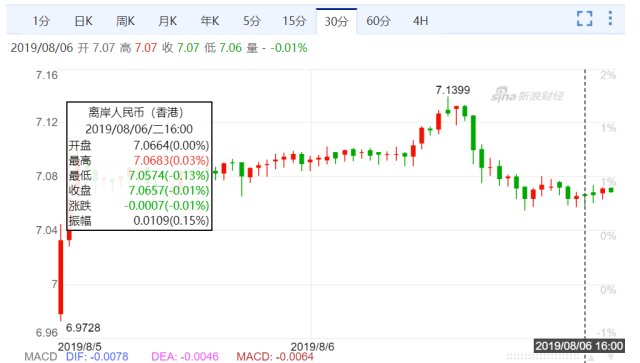
Task: Click the 离岸人民币（香港） tooltip title
Action: click(136, 112)
